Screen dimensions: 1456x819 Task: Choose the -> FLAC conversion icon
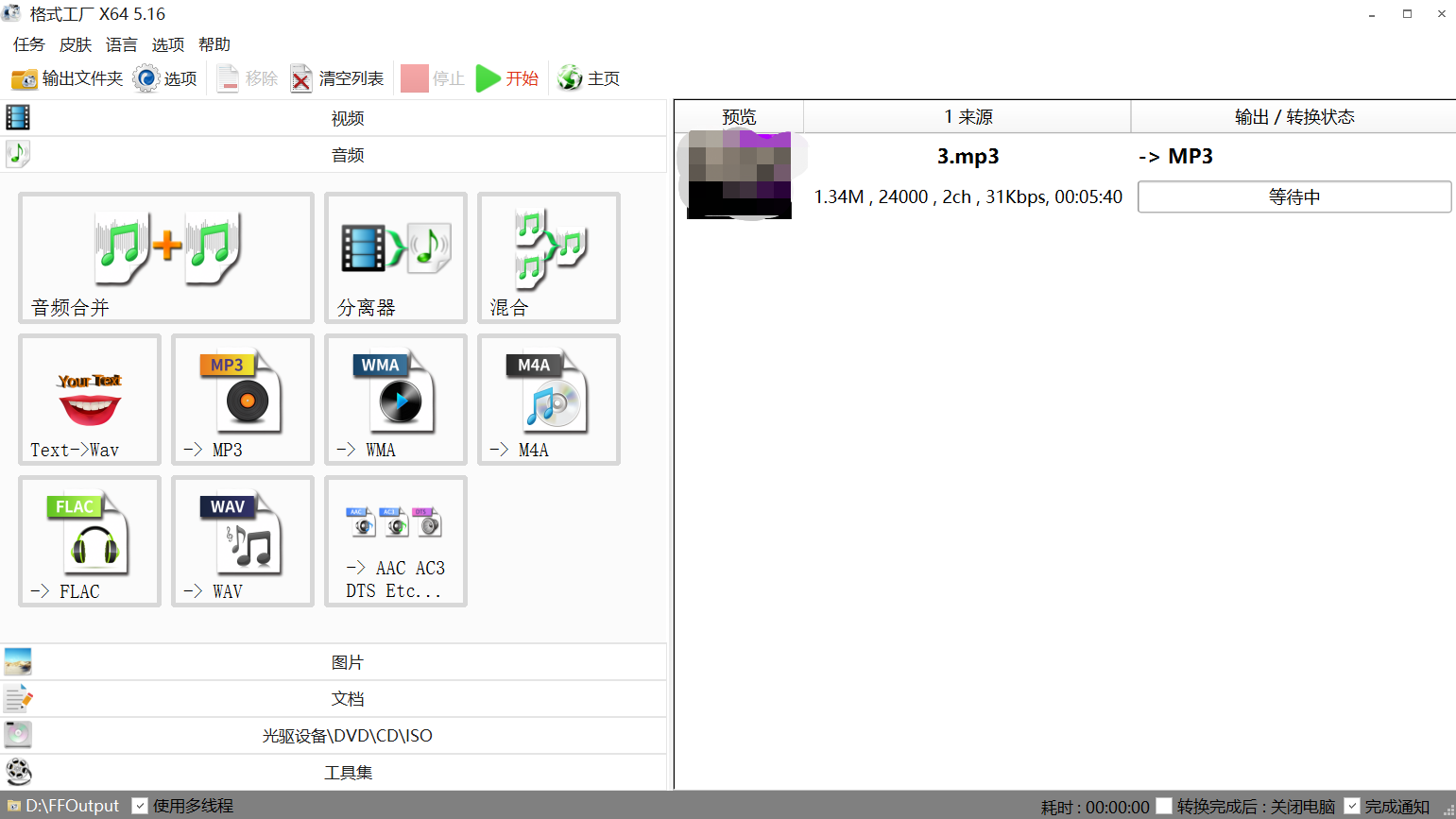click(x=90, y=541)
